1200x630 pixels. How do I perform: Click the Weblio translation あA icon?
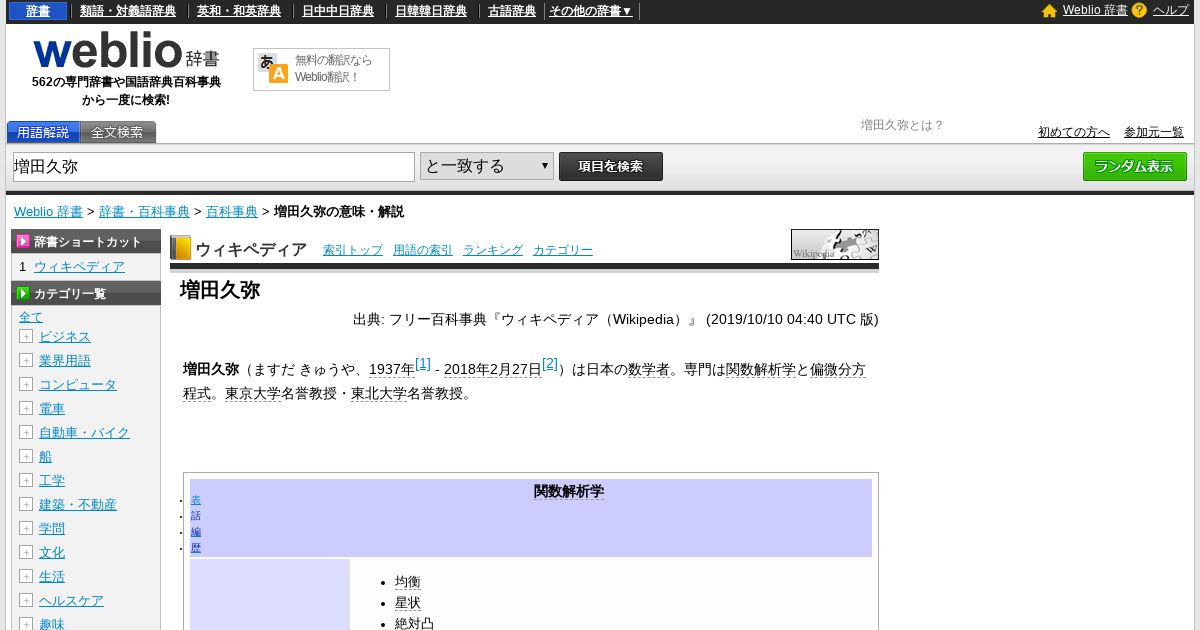click(273, 68)
